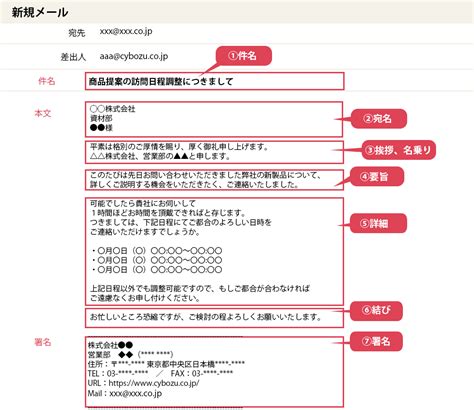Click the red 本文 label

pos(43,113)
